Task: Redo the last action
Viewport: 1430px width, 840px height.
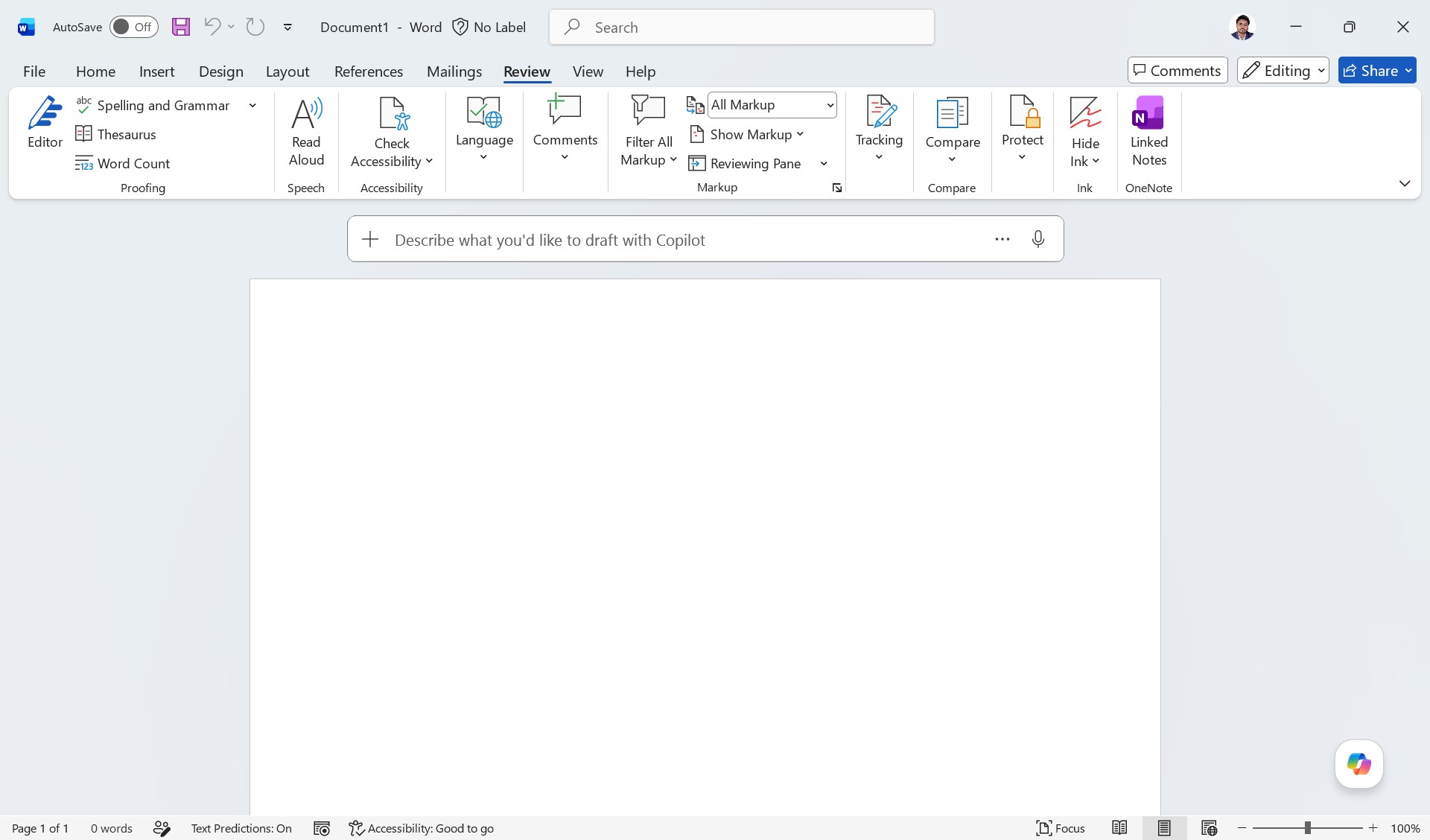Action: pyautogui.click(x=255, y=27)
